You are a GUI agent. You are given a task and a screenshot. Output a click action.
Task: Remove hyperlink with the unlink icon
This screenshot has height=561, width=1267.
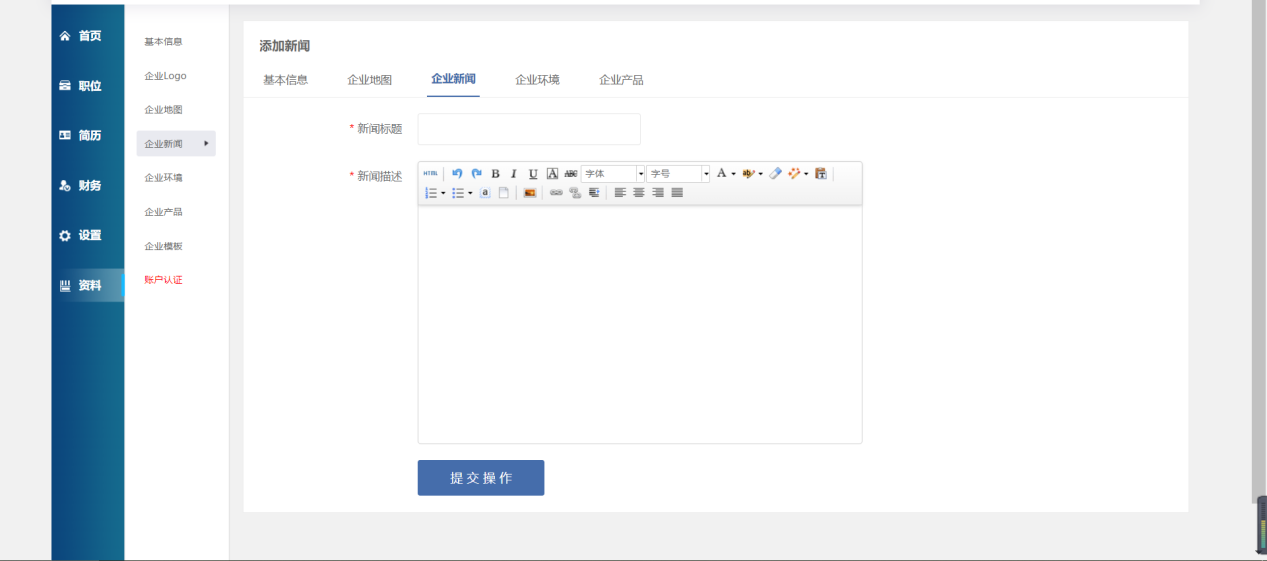pyautogui.click(x=575, y=193)
